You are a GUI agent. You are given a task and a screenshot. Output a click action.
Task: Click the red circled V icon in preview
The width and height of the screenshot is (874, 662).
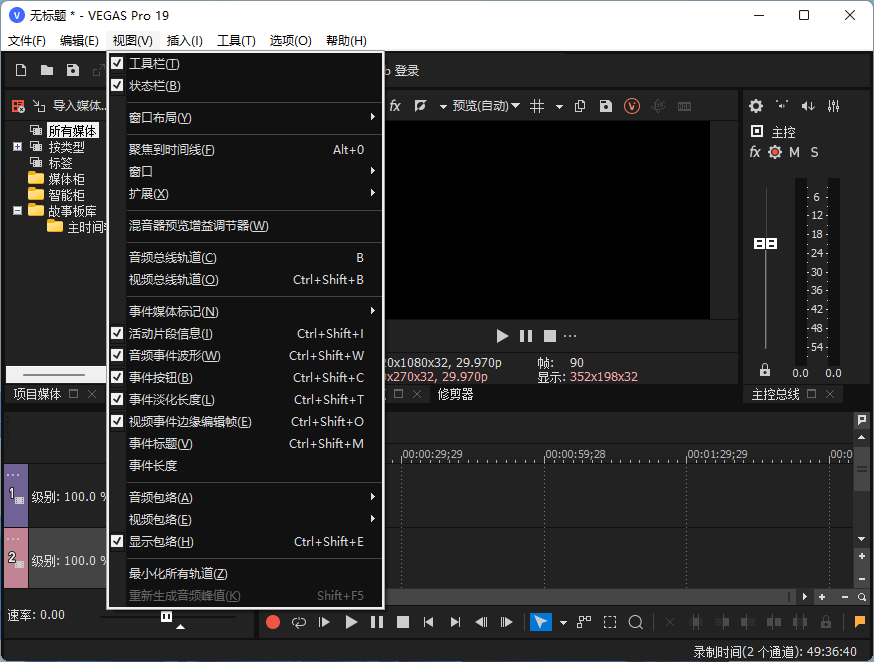(632, 106)
